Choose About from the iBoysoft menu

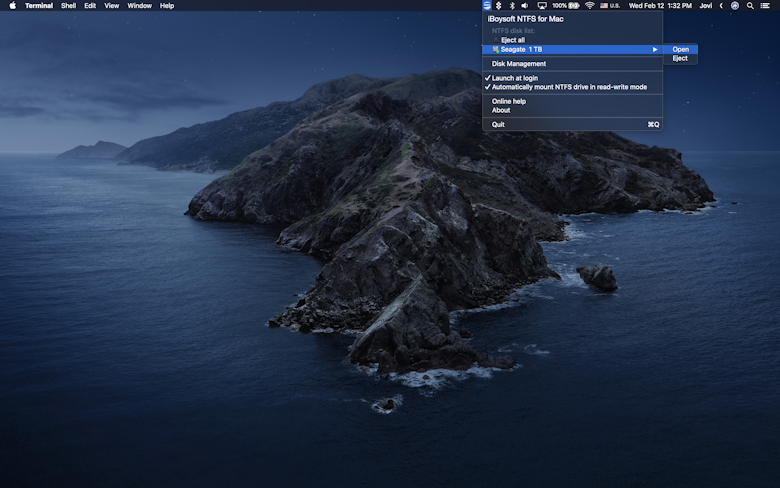(x=501, y=110)
